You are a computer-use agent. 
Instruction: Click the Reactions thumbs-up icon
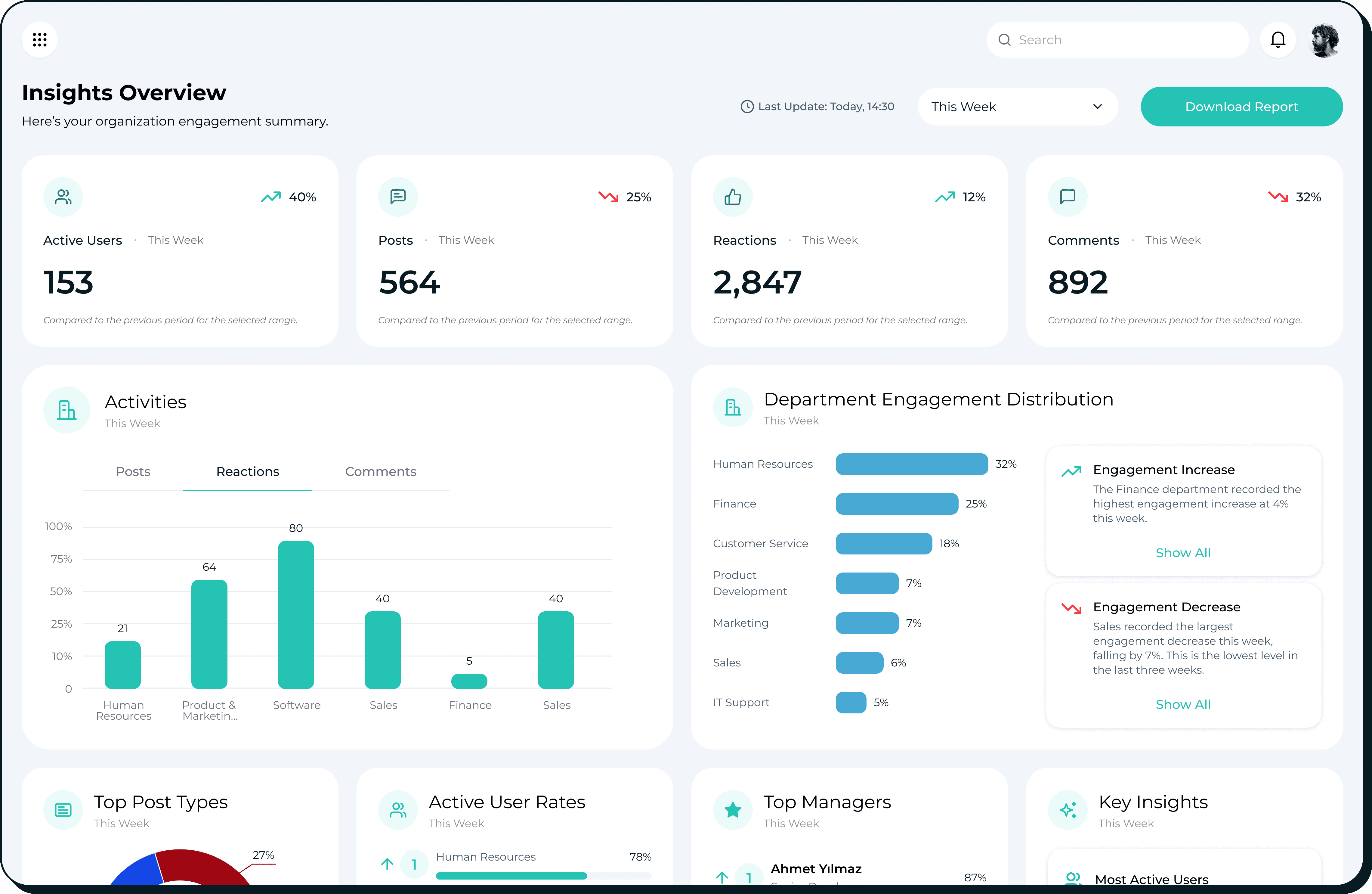(733, 197)
